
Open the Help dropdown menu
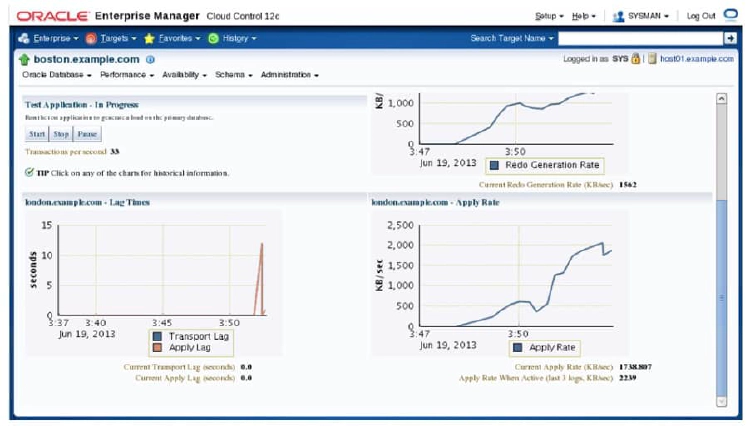click(x=584, y=16)
